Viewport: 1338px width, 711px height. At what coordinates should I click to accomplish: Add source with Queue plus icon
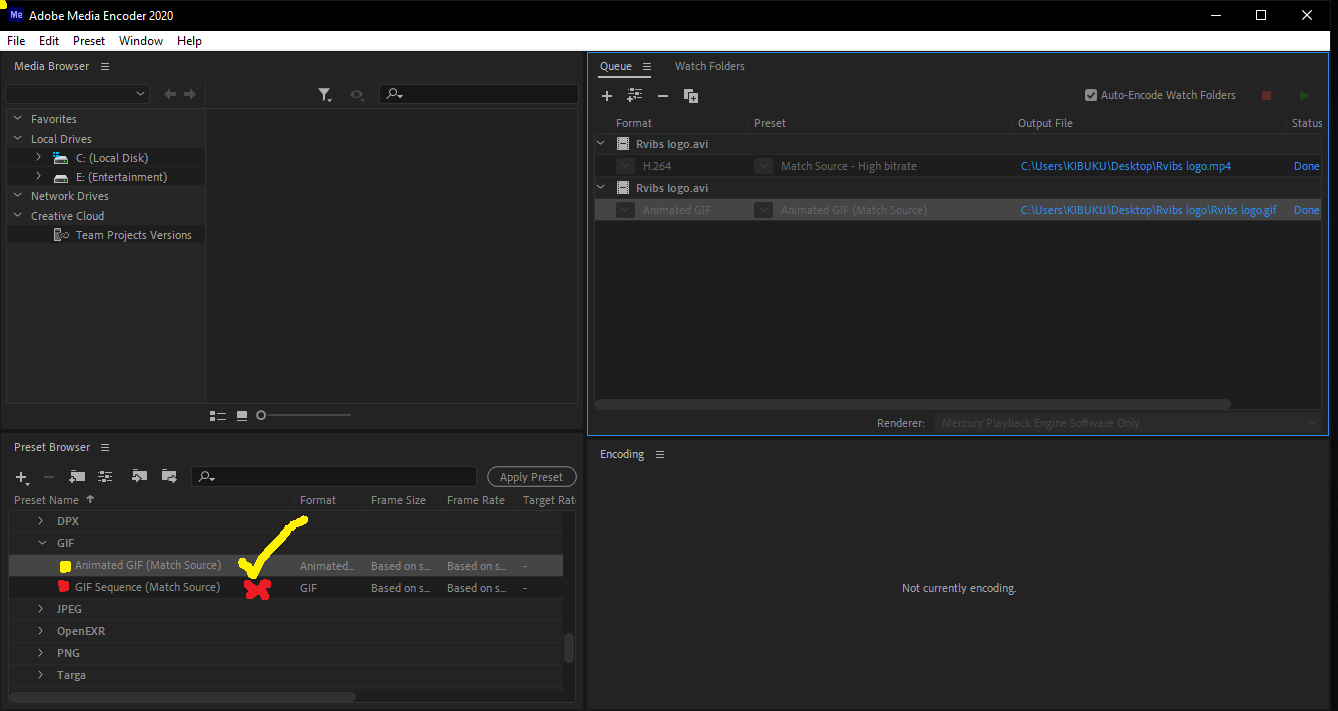pos(606,96)
